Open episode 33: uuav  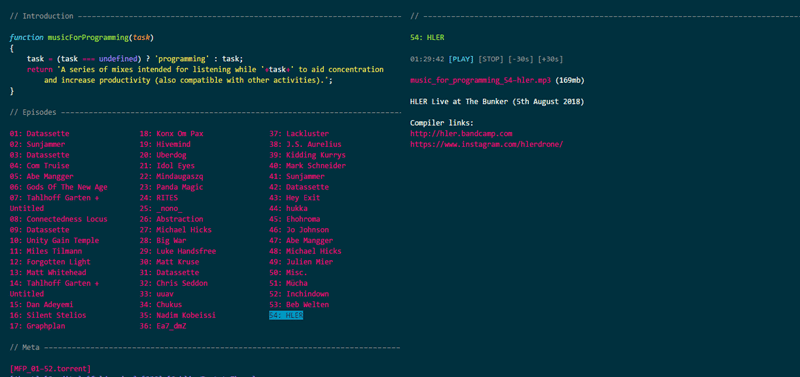pyautogui.click(x=157, y=294)
